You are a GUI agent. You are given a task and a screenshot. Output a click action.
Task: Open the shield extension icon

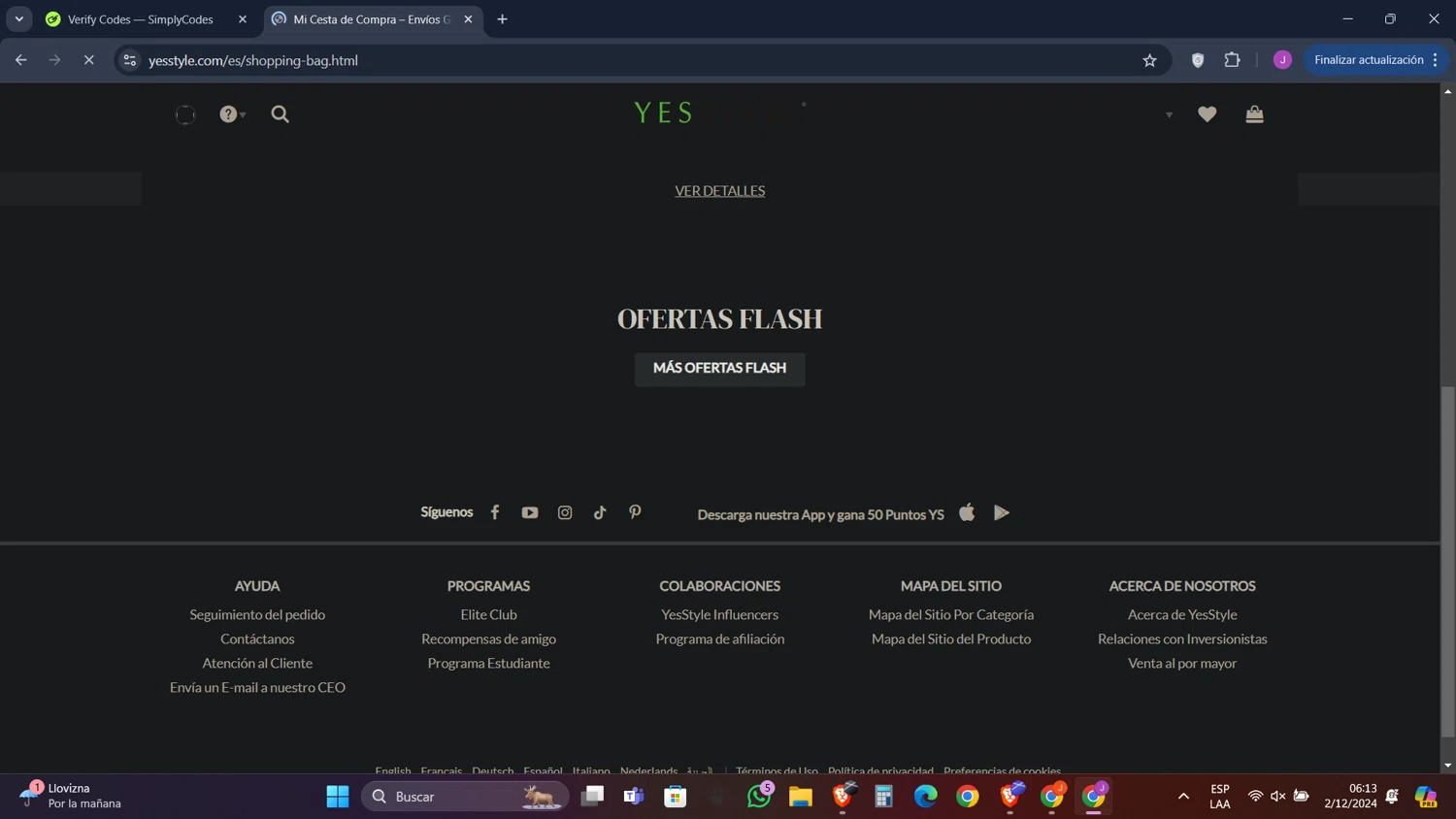pos(1198,60)
